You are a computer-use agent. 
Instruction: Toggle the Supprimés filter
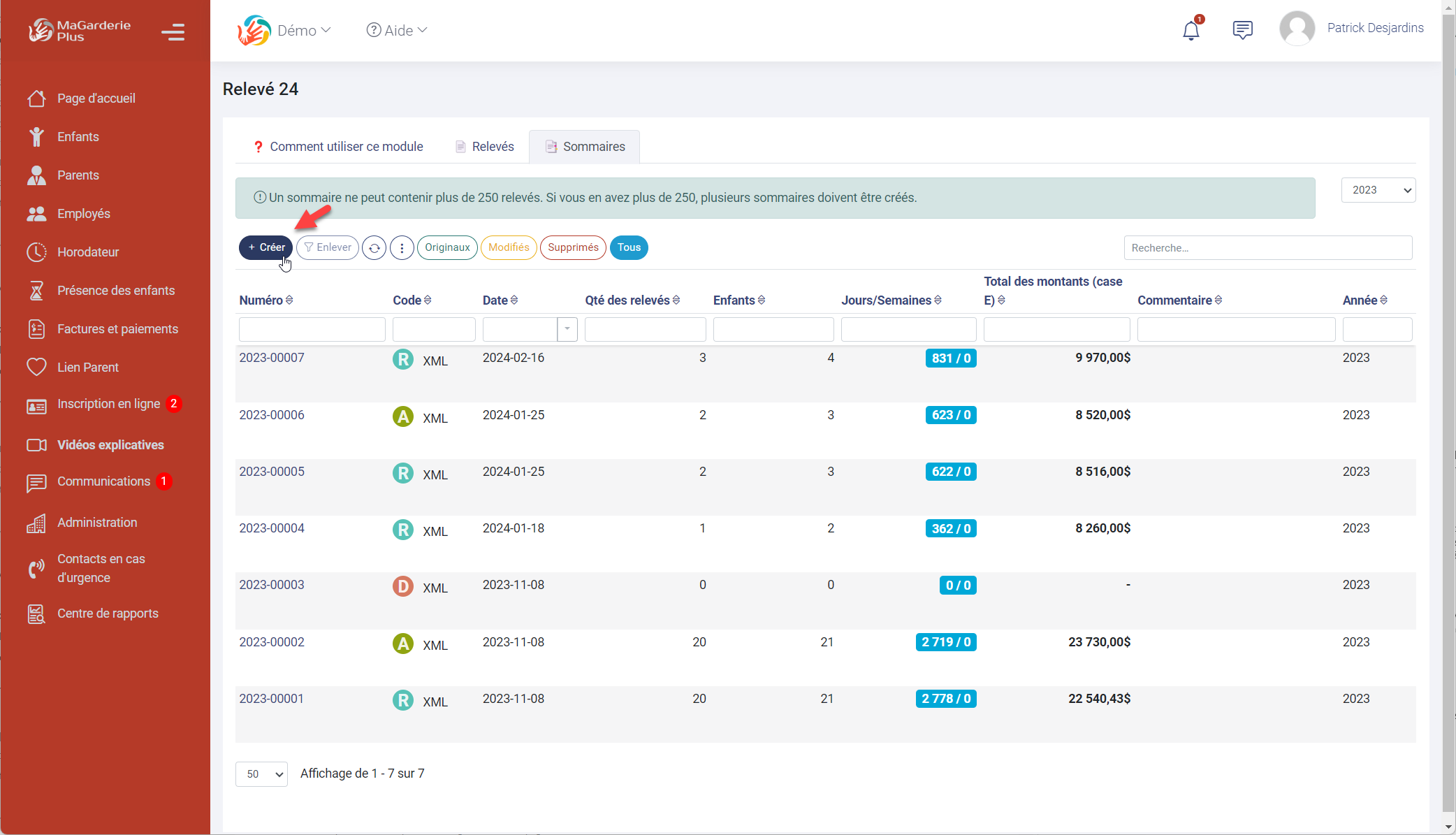click(573, 247)
